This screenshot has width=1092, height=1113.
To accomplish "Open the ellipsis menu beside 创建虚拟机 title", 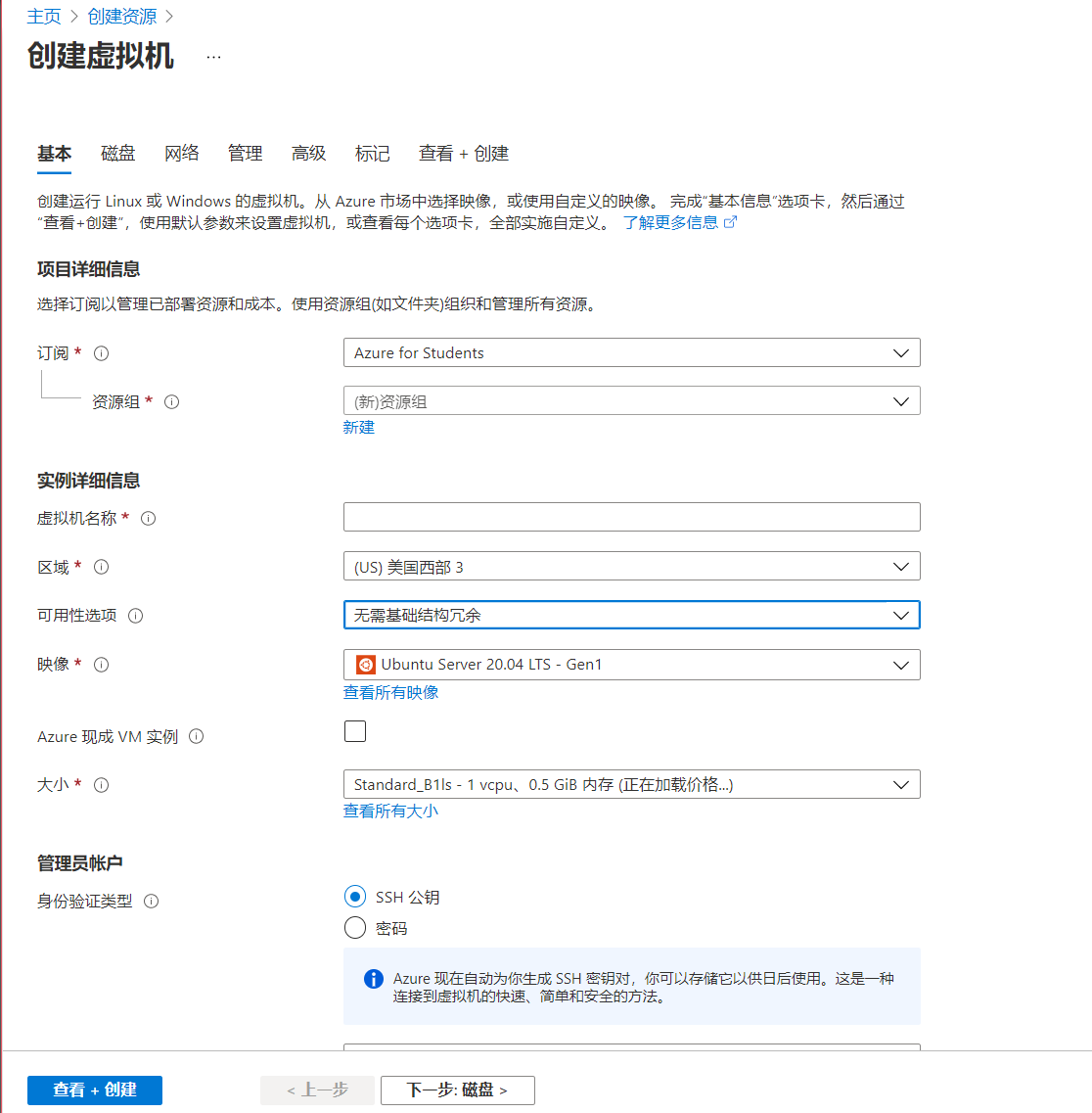I will (x=213, y=57).
